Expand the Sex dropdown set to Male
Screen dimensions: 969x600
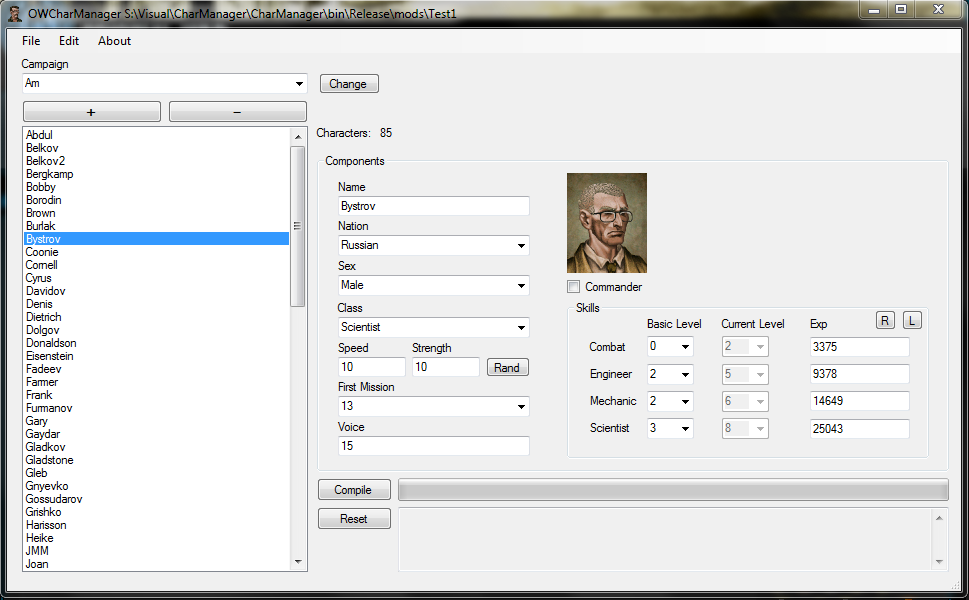[x=521, y=285]
